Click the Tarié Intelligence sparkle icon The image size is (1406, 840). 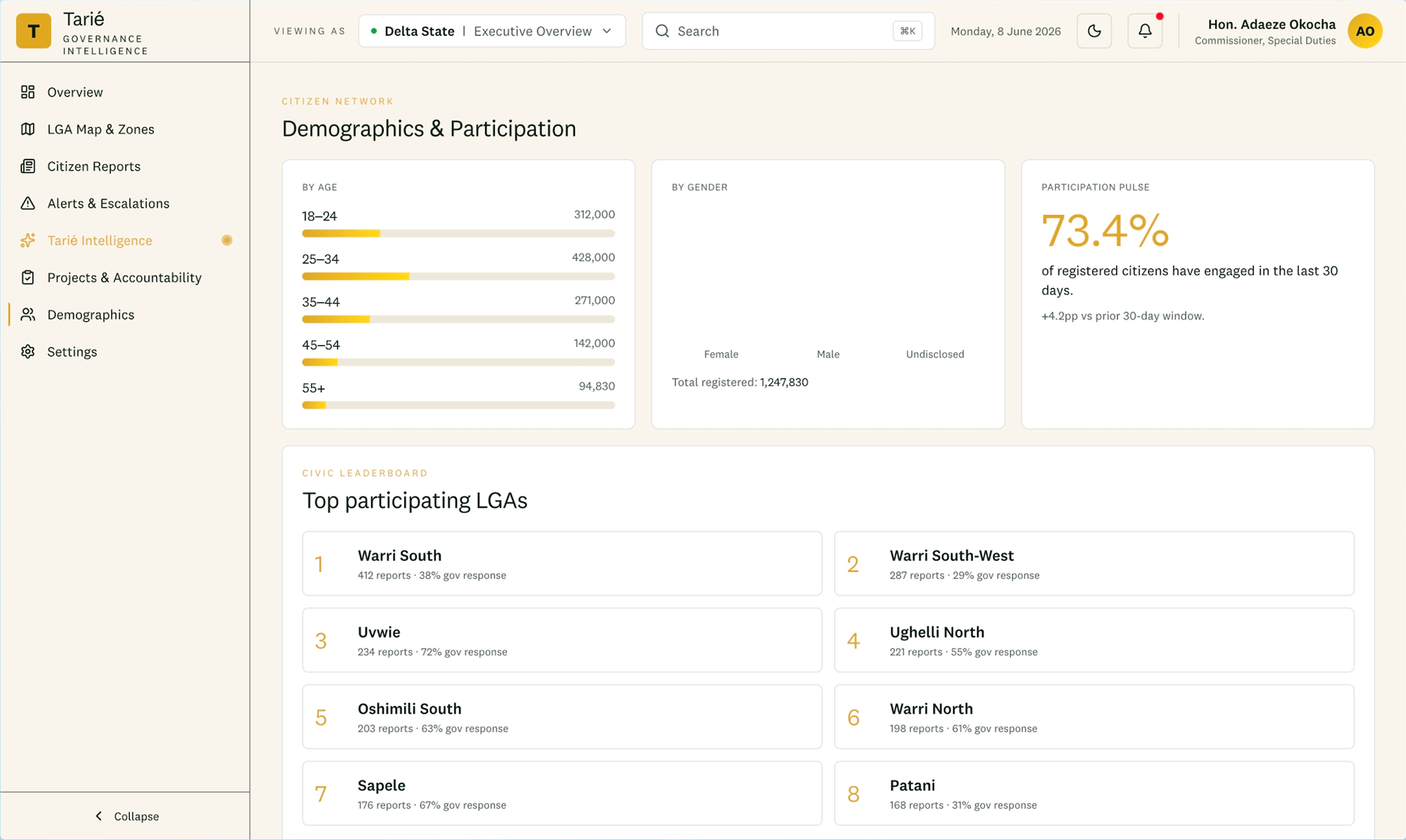tap(28, 240)
